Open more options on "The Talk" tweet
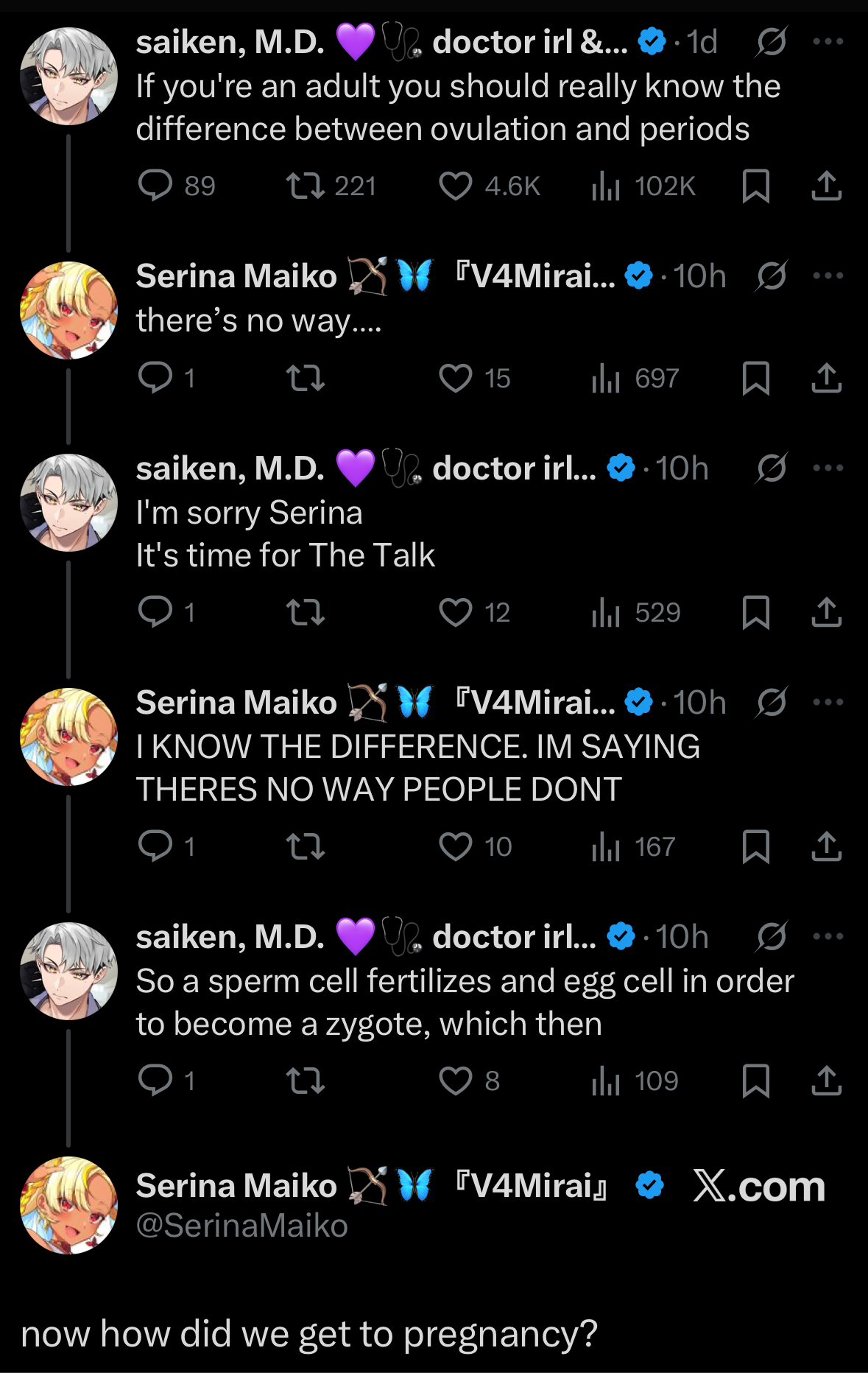The width and height of the screenshot is (868, 1373). pos(828,468)
